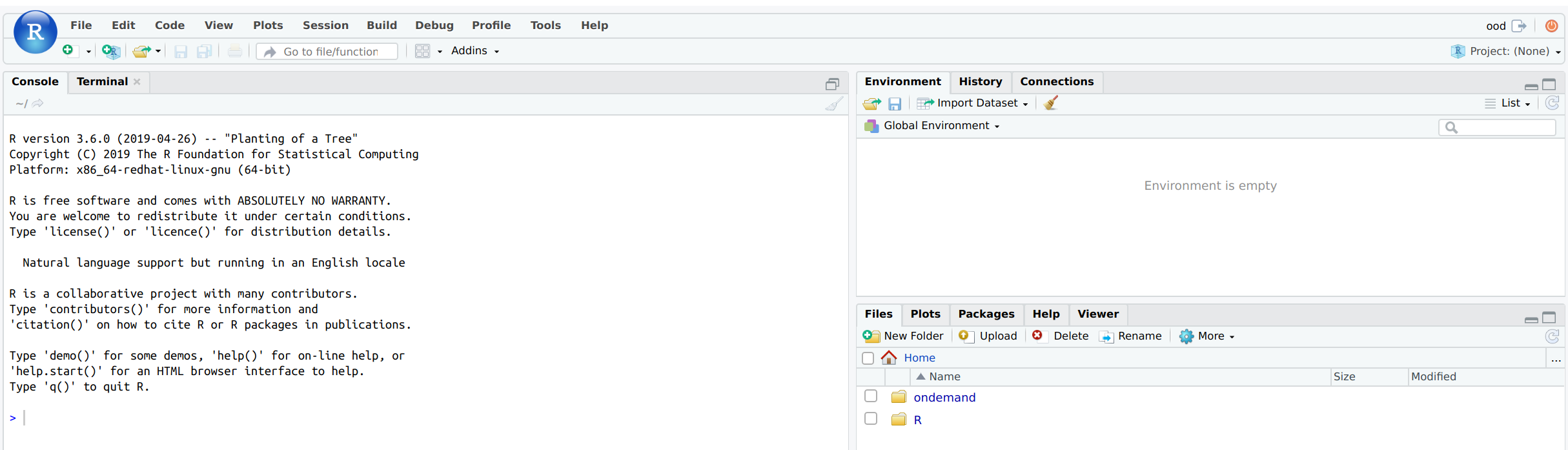Viewport: 1568px width, 450px height.
Task: Switch to the Connections tab
Action: pyautogui.click(x=1057, y=81)
